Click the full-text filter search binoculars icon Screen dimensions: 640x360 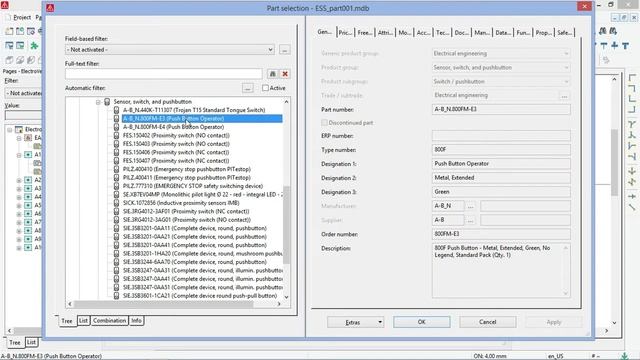point(273,74)
